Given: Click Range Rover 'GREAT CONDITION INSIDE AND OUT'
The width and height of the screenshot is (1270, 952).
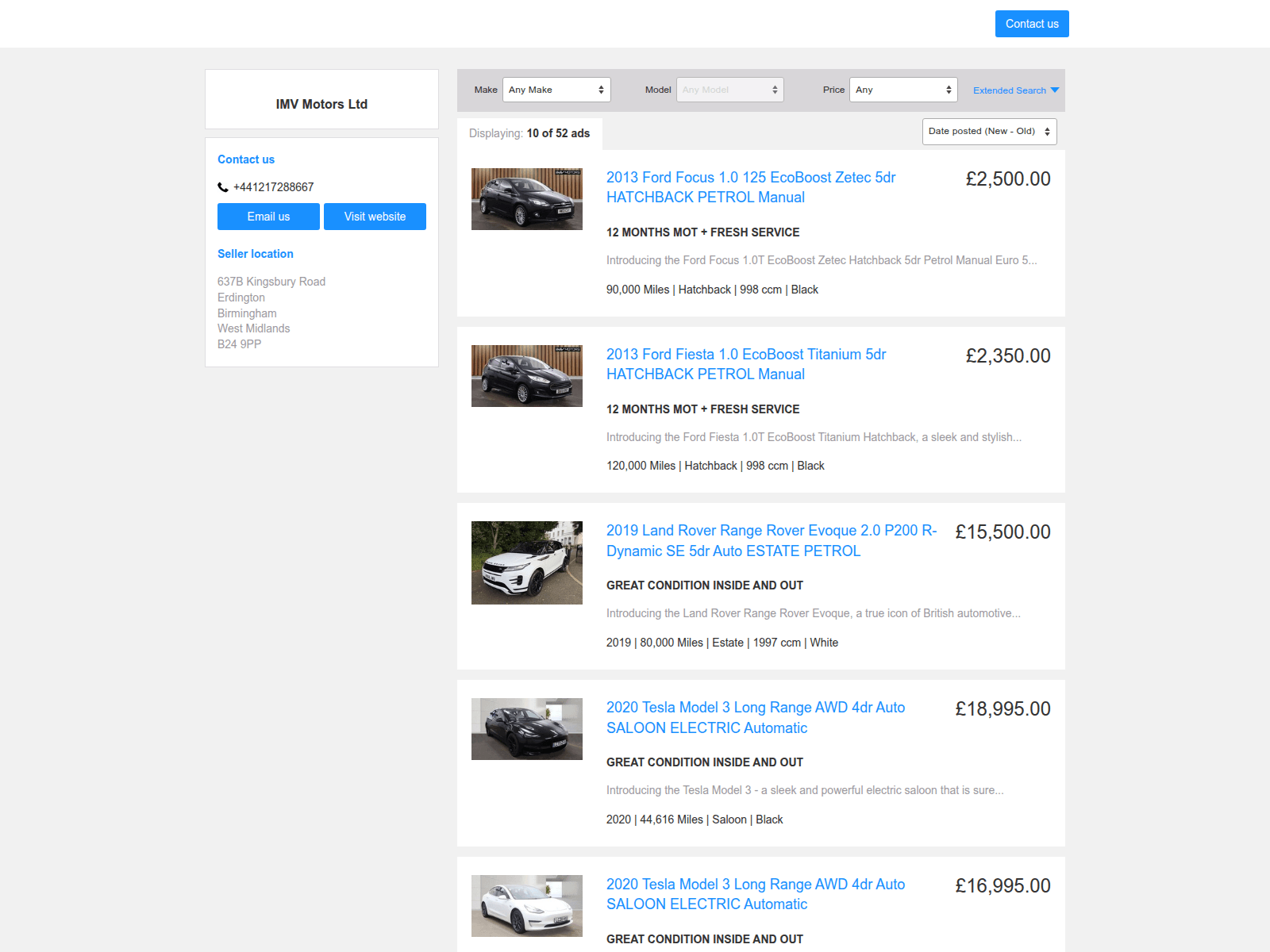Looking at the screenshot, I should point(705,585).
